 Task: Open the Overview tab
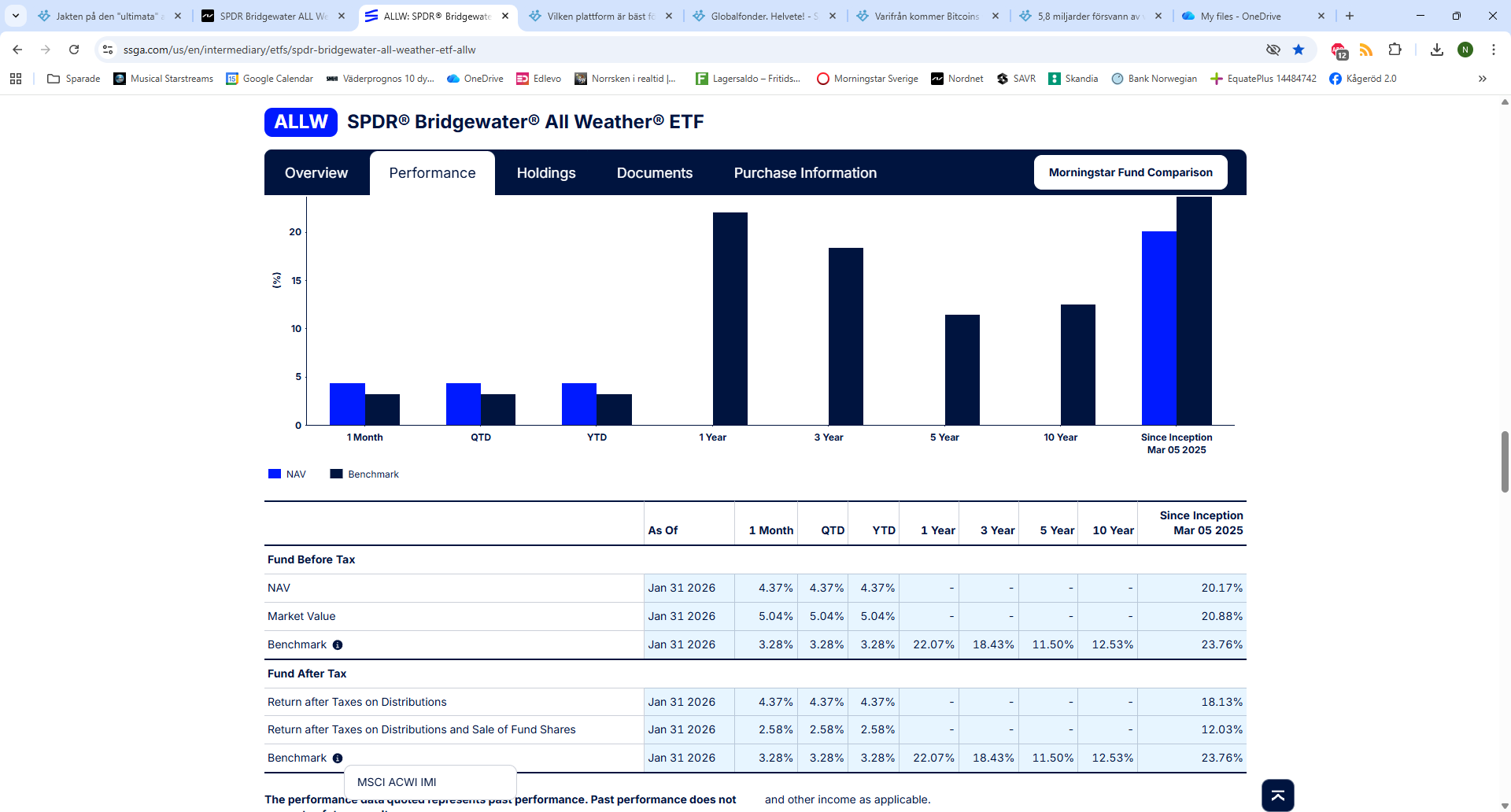(x=316, y=173)
